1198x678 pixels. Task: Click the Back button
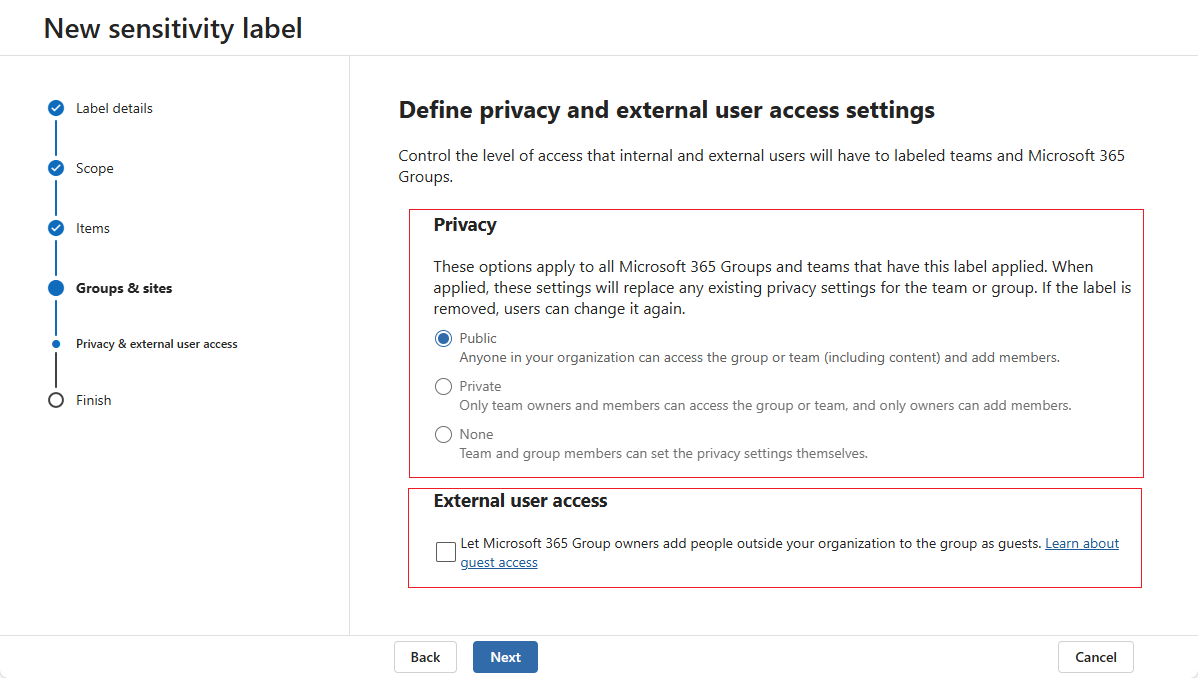pos(425,657)
